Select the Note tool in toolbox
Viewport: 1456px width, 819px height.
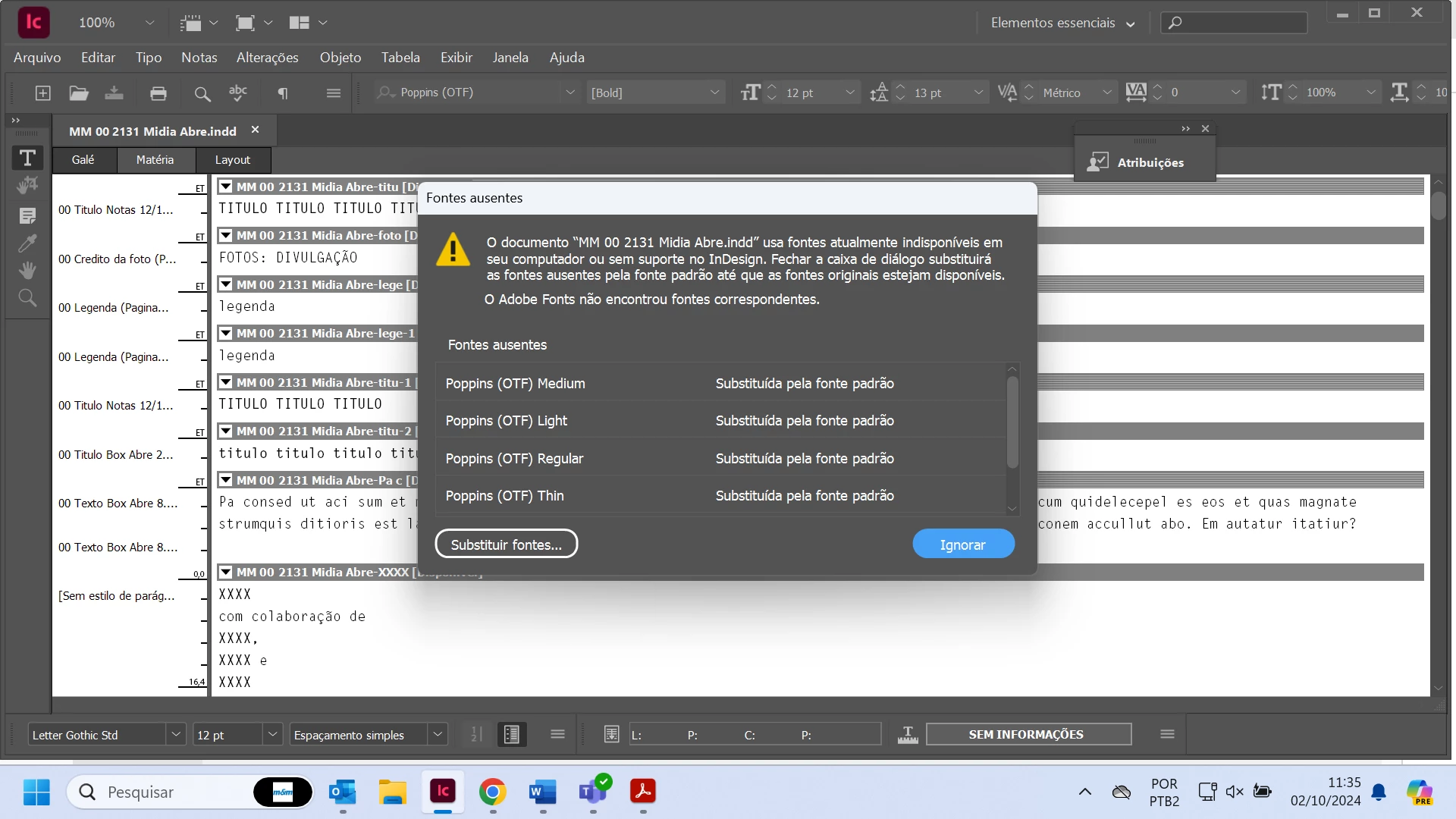point(27,216)
